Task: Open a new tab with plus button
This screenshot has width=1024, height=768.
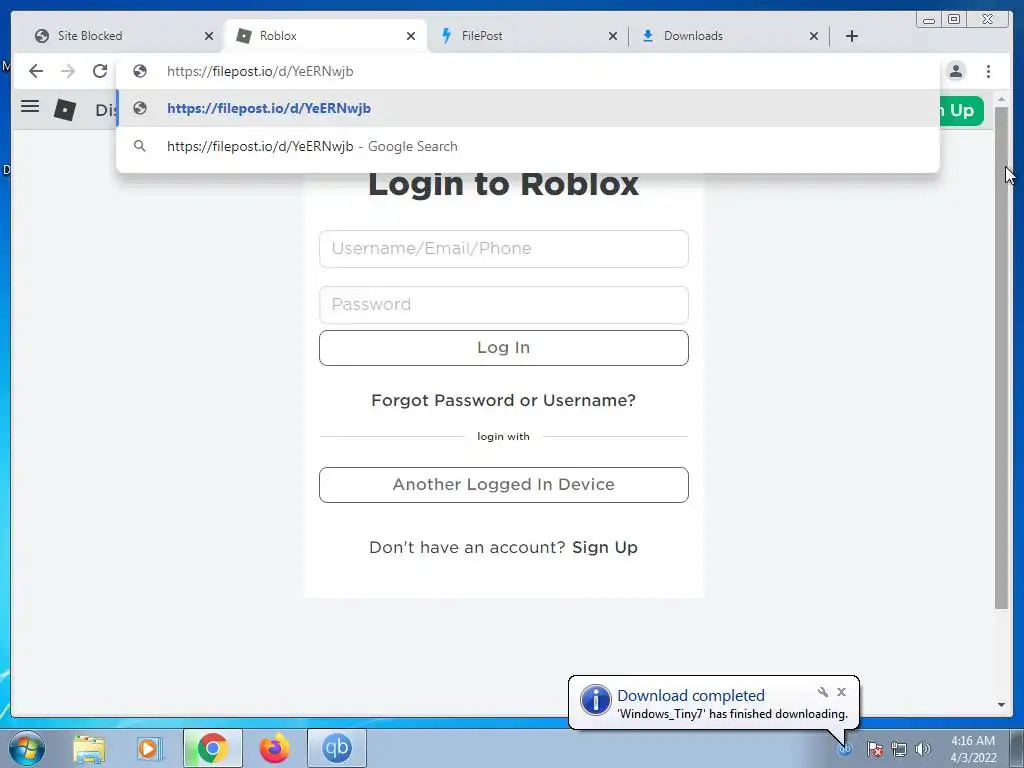Action: point(852,36)
